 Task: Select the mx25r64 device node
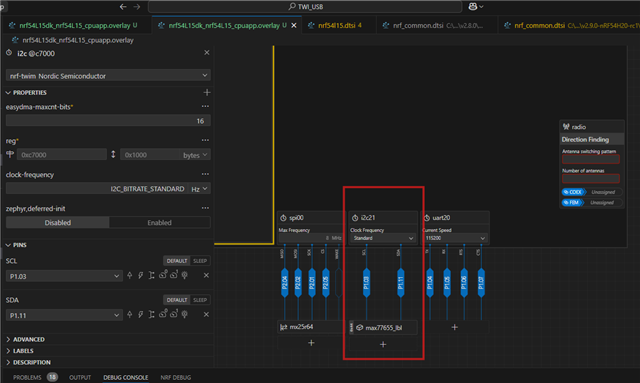pyautogui.click(x=310, y=327)
